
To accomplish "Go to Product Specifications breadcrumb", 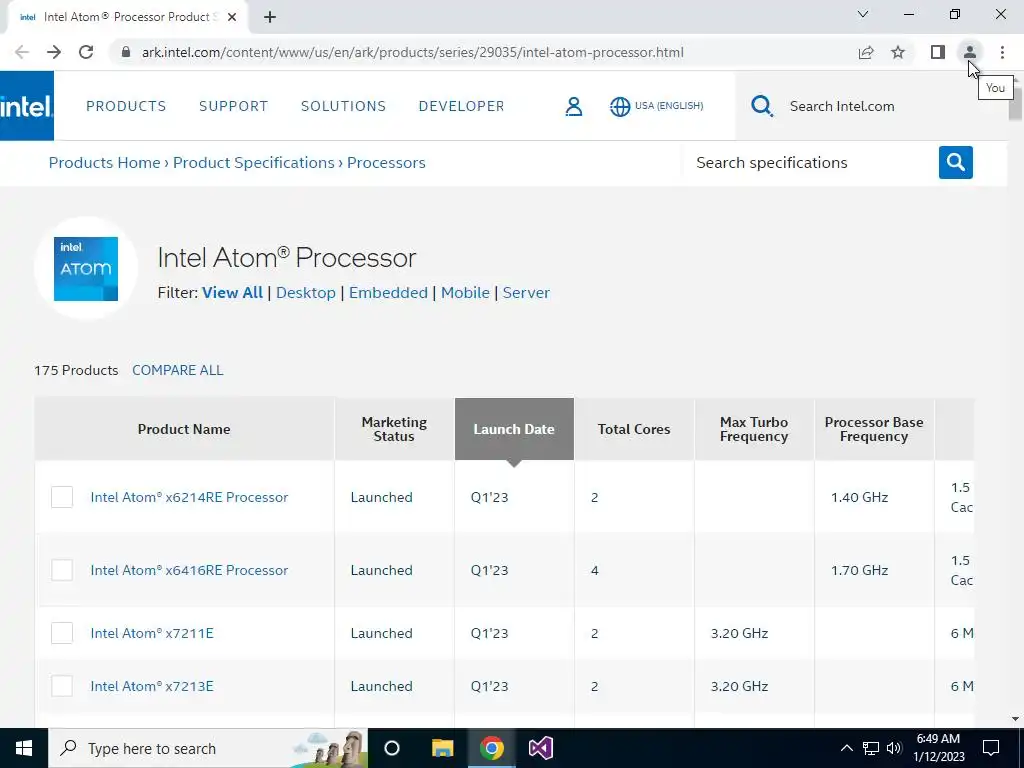I will click(253, 163).
